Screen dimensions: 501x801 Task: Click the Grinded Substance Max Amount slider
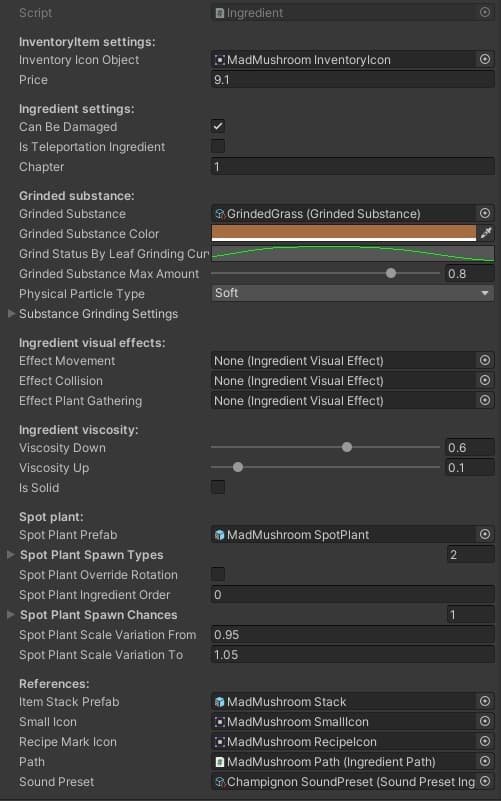[325, 273]
